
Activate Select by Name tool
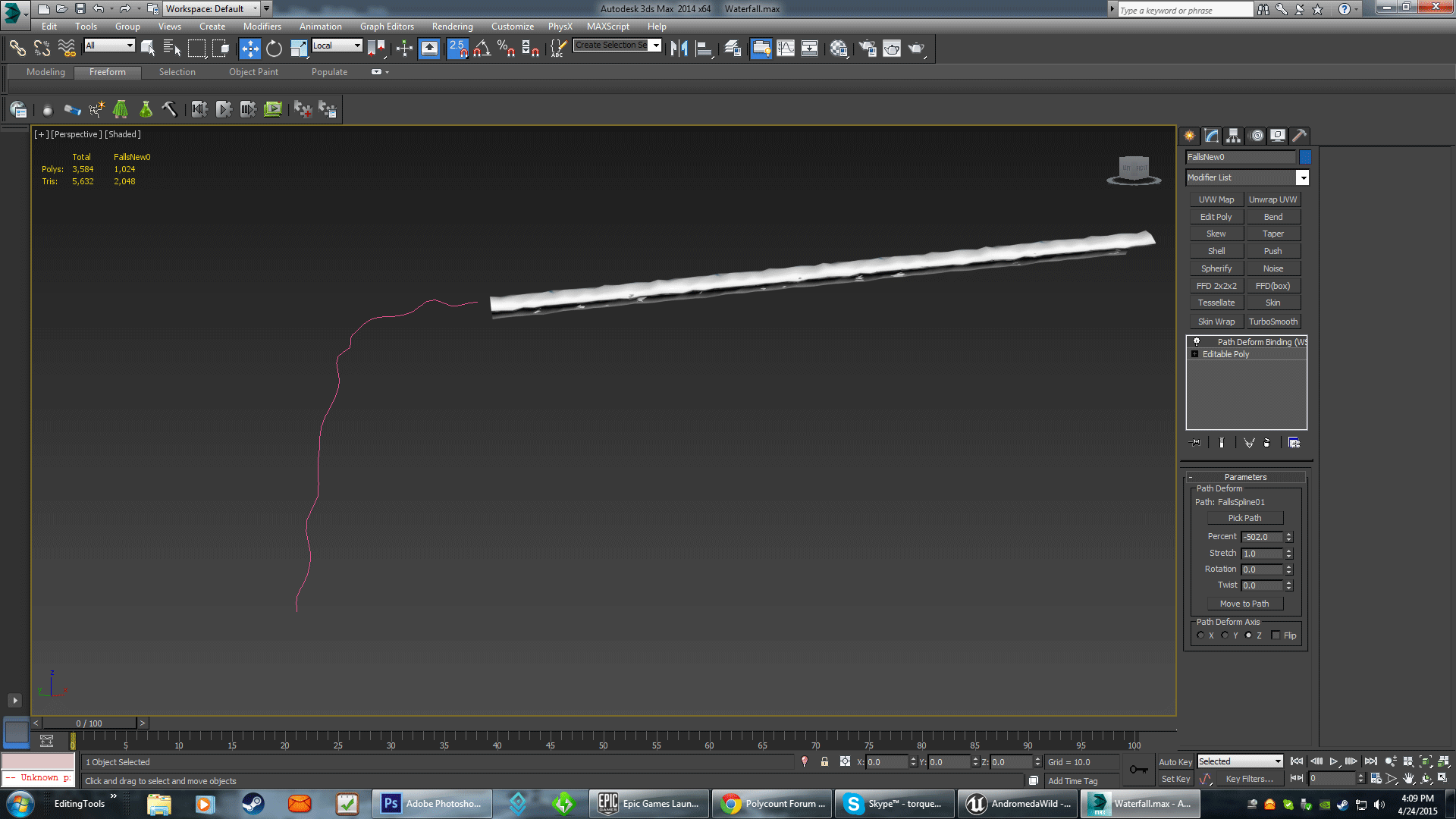172,49
